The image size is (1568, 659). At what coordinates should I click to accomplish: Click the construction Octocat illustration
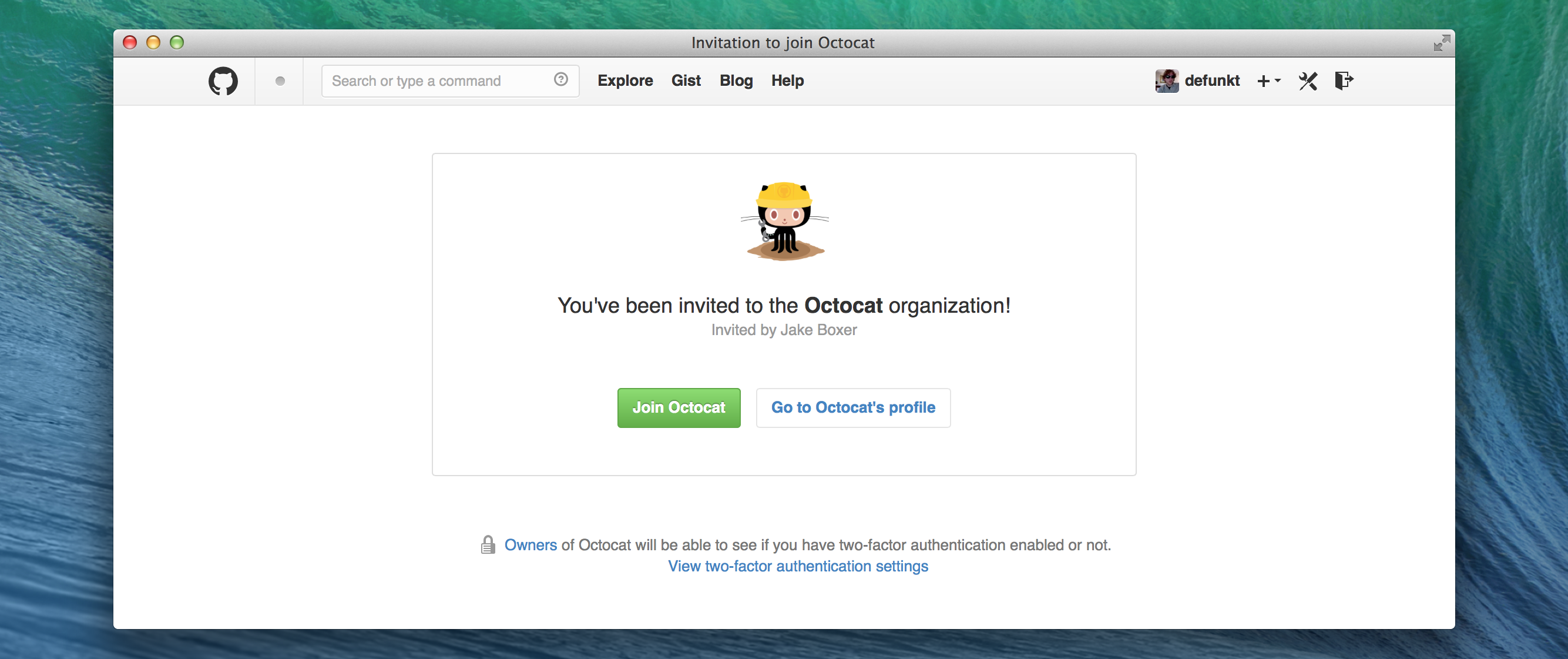click(784, 221)
